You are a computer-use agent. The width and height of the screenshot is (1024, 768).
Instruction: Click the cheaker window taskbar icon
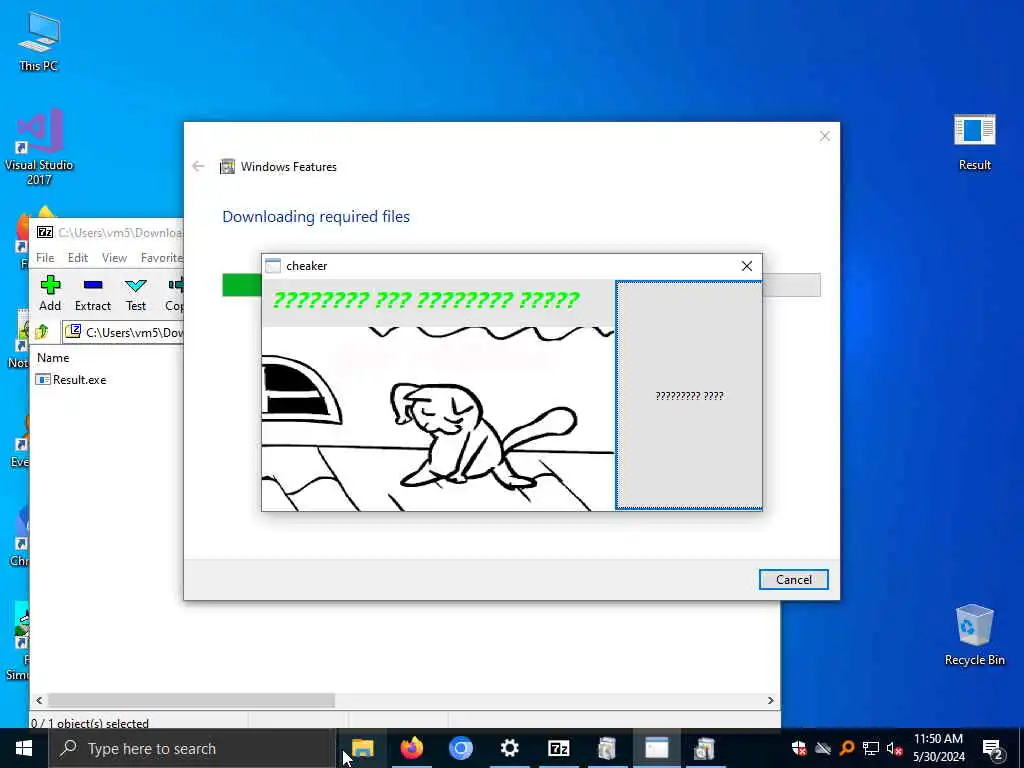656,748
